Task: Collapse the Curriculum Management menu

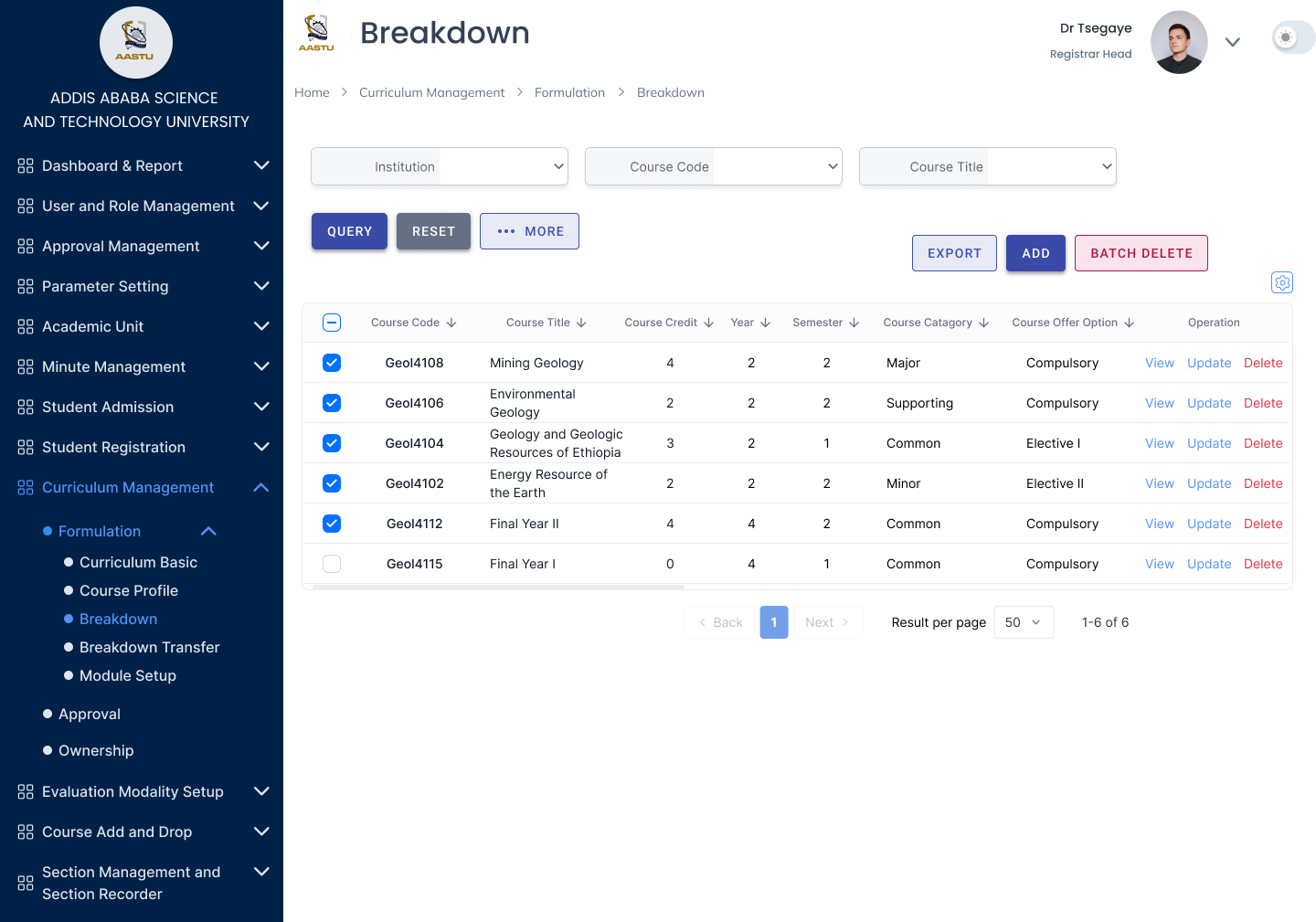Action: pos(260,488)
